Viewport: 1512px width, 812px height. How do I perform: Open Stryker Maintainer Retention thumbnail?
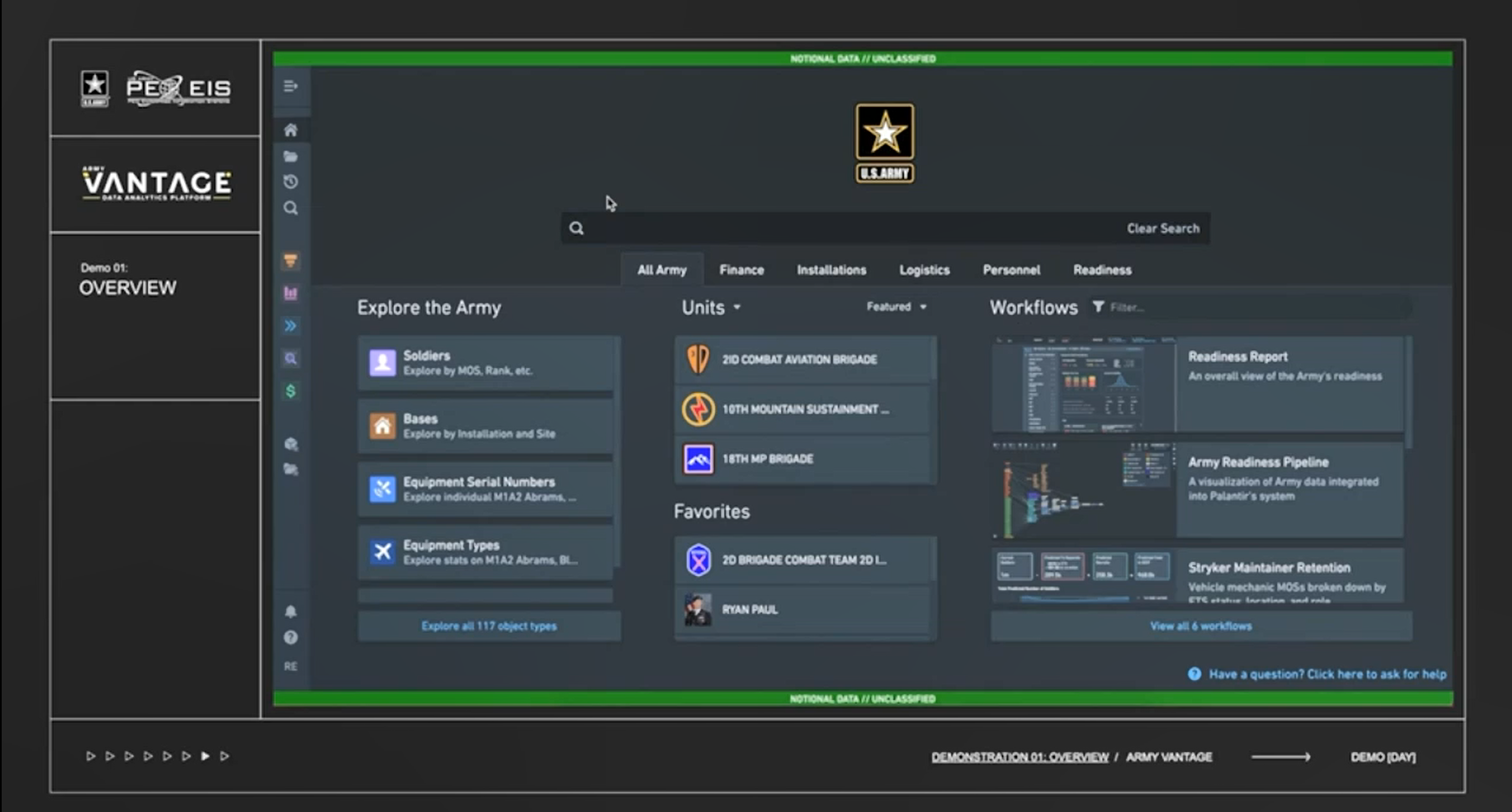pyautogui.click(x=1083, y=575)
